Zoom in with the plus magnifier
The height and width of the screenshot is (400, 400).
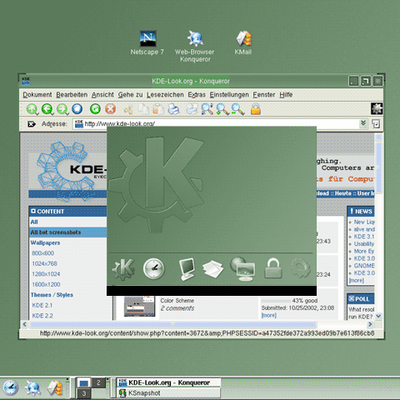click(x=222, y=109)
